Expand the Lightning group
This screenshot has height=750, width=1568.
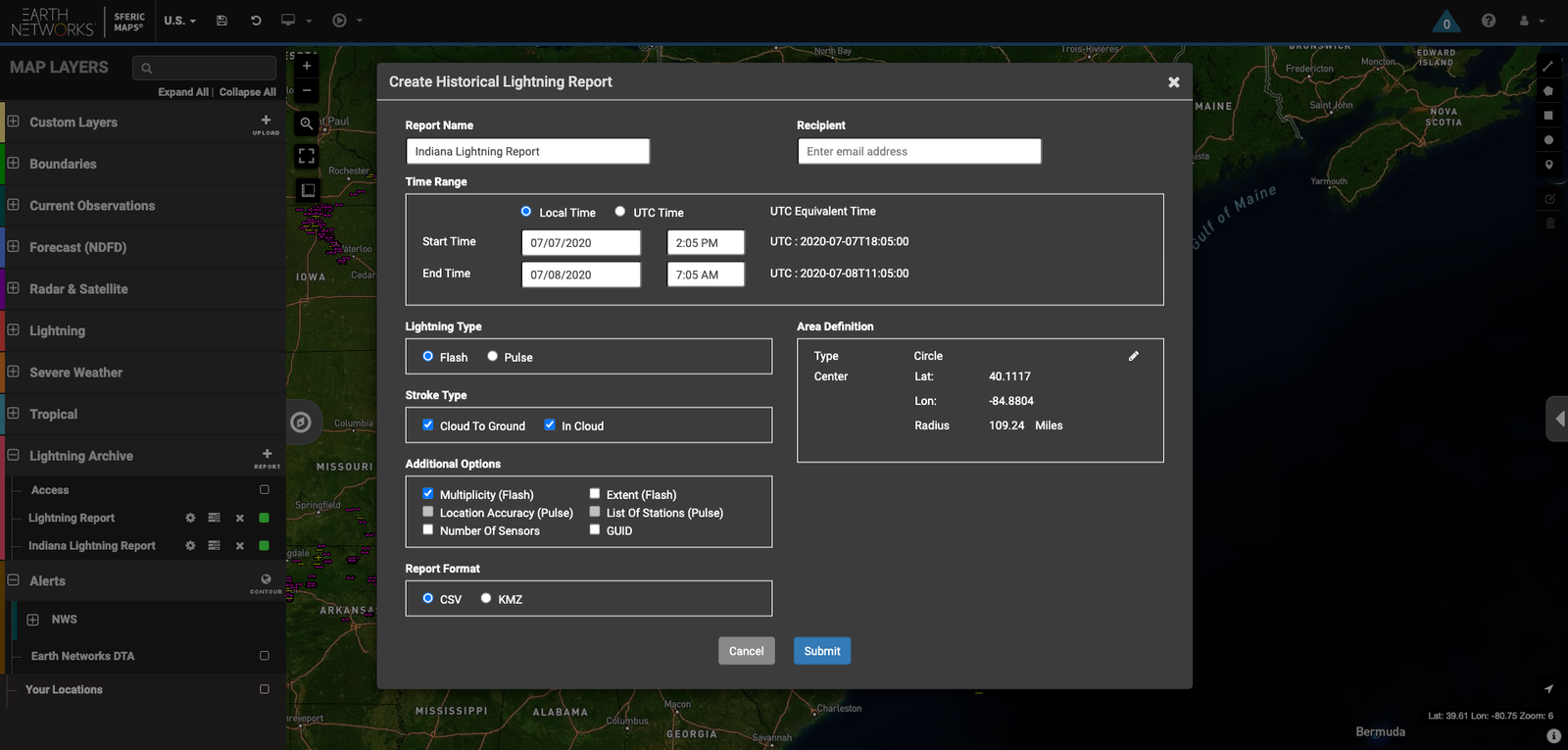point(14,329)
